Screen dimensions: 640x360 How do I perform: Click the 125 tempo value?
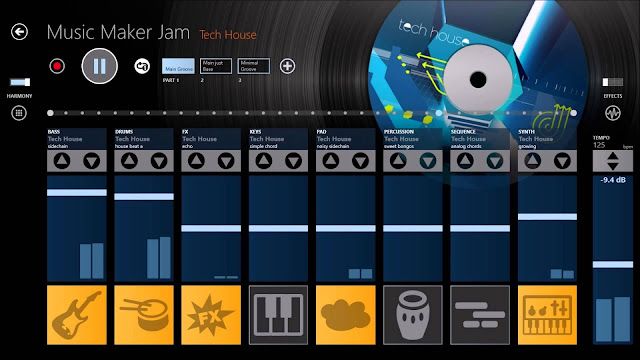[599, 145]
